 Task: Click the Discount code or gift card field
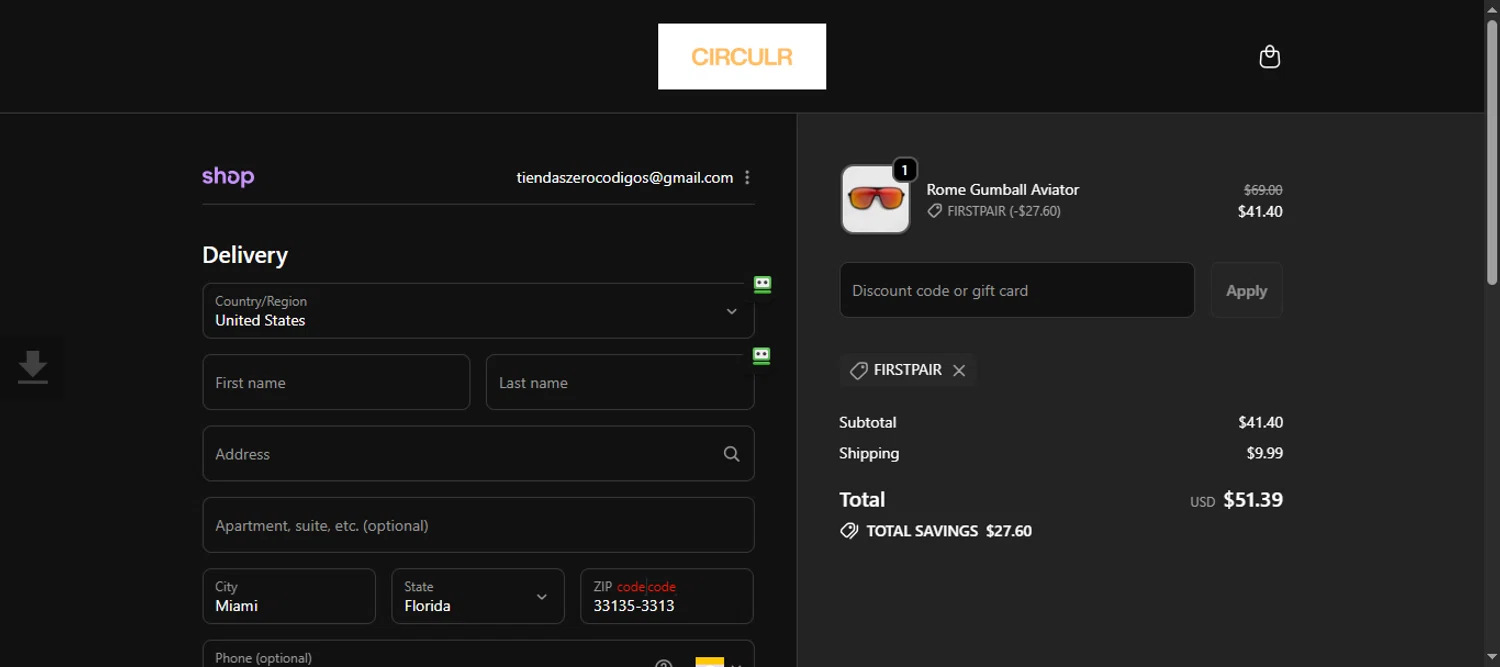click(1017, 290)
